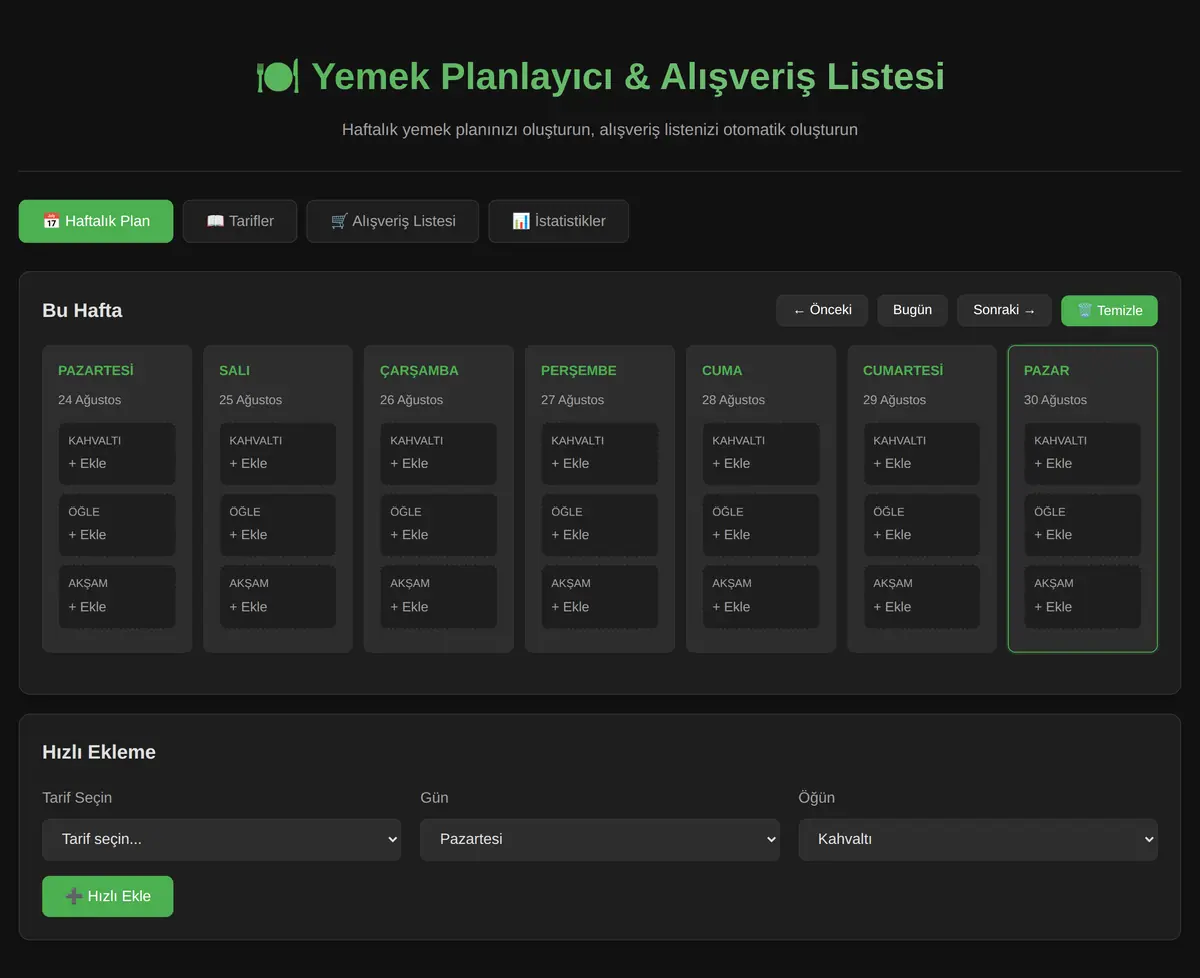Click the plate and cutlery icon in title
Image resolution: width=1200 pixels, height=978 pixels.
[x=277, y=76]
